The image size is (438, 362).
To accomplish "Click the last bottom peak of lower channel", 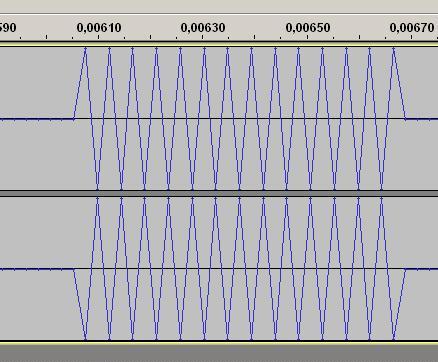I will [x=394, y=338].
